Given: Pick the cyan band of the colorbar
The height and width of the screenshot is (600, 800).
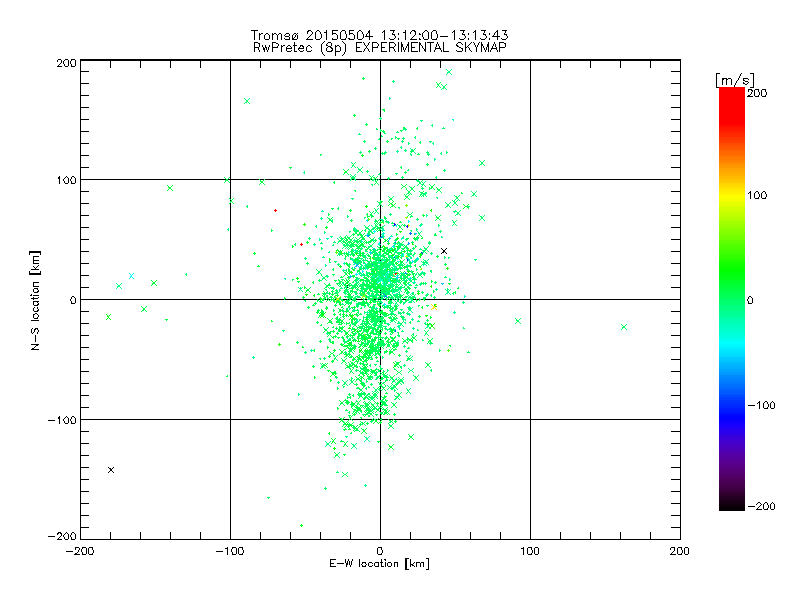Looking at the screenshot, I should pos(732,344).
